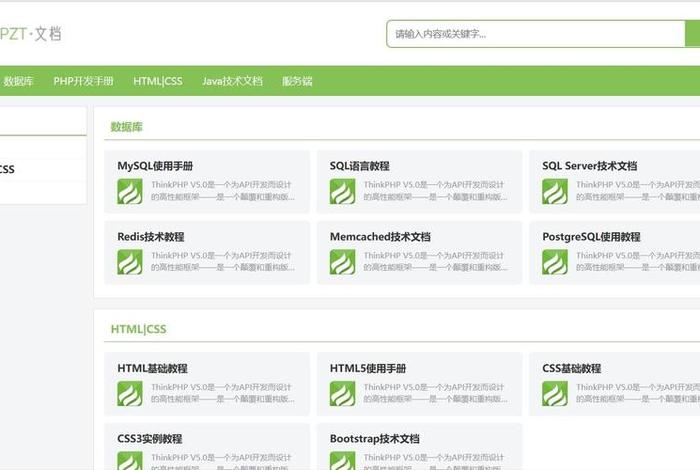The image size is (700, 470).
Task: Select the CSS item in left sidebar
Action: [7, 169]
